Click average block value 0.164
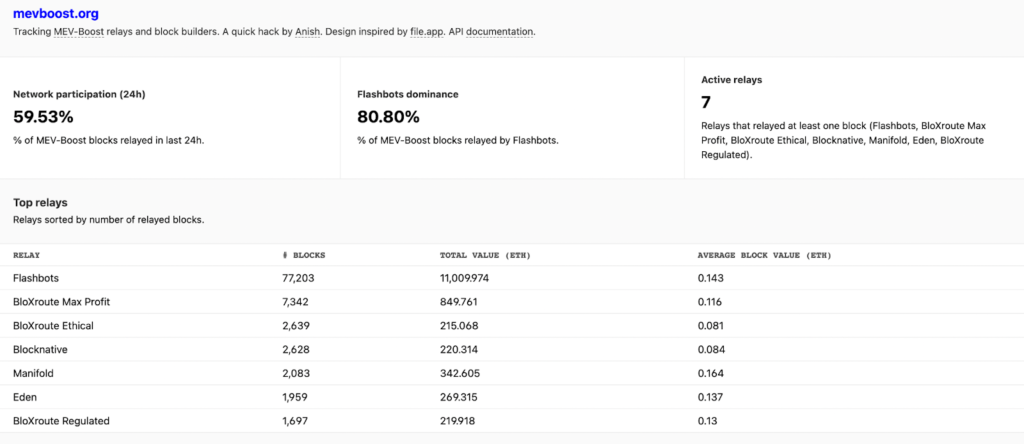This screenshot has width=1024, height=444. pyautogui.click(x=711, y=373)
